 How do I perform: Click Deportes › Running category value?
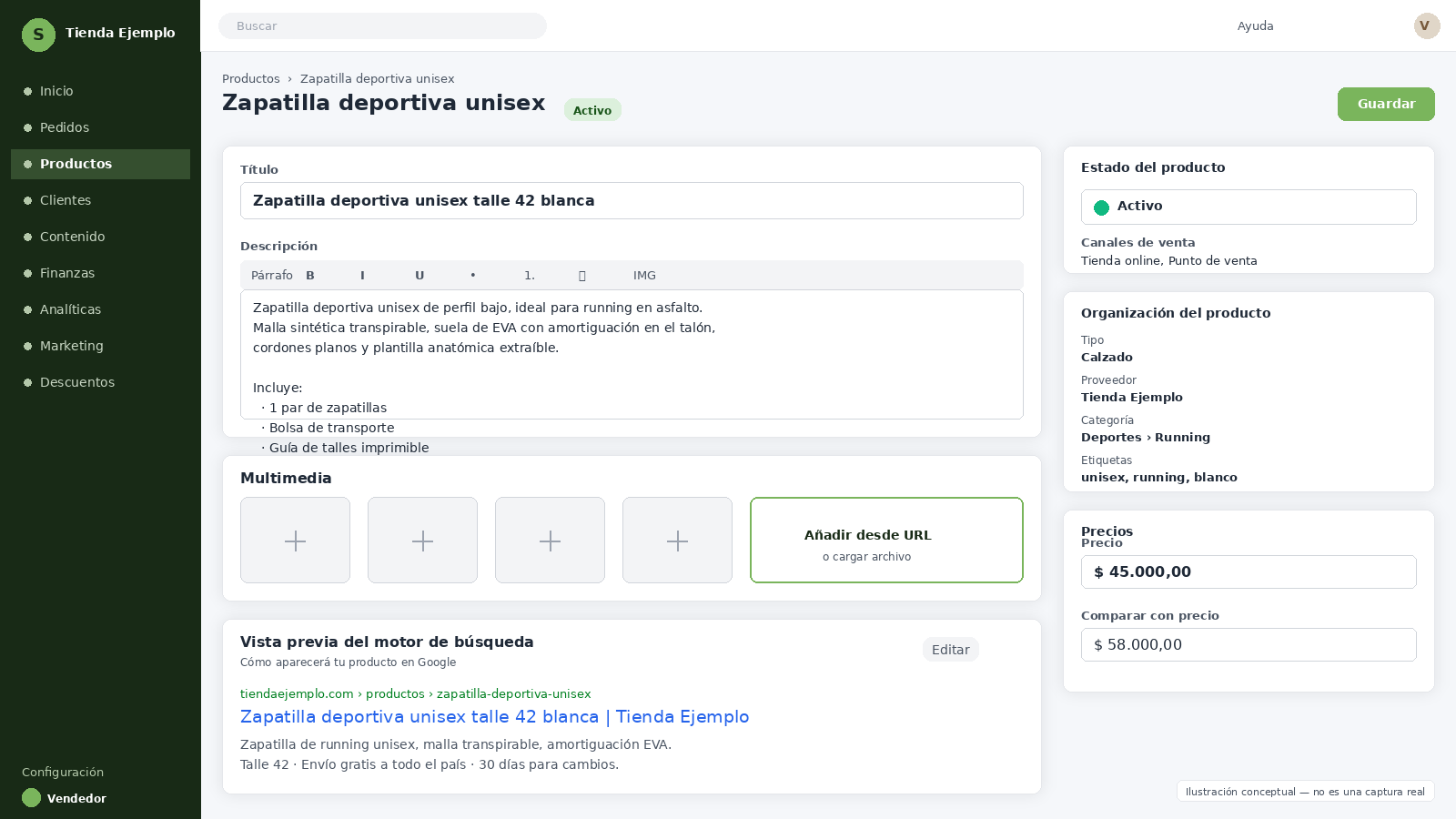[x=1145, y=437]
